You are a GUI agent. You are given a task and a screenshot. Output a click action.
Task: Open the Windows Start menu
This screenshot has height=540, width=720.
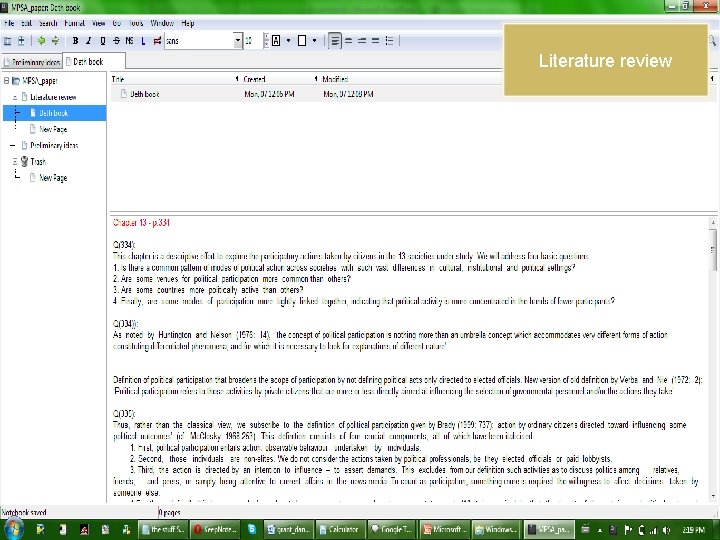click(12, 529)
